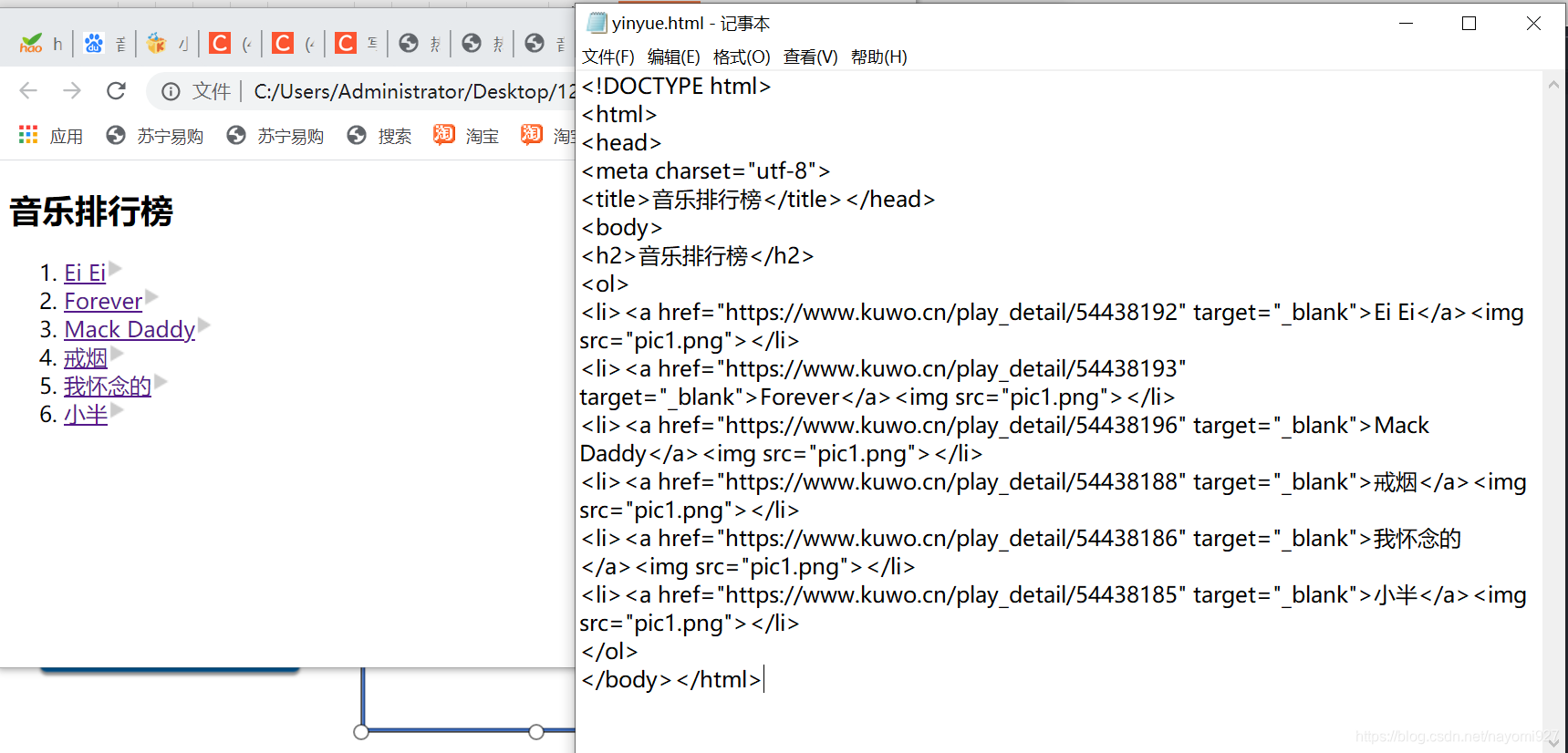Click play arrow image beside Ei Ei

(116, 269)
